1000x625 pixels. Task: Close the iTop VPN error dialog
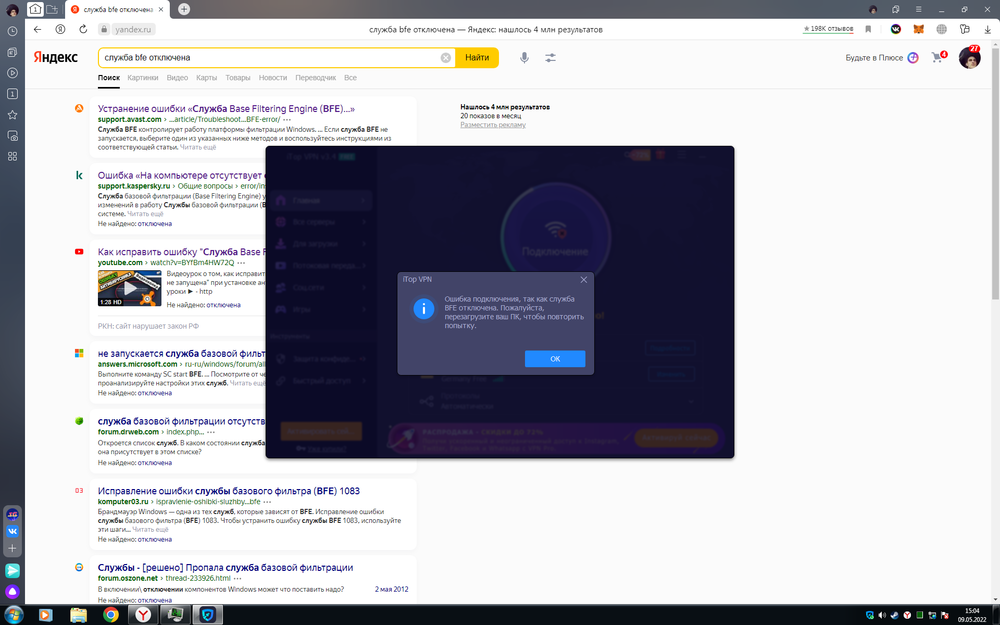pos(584,279)
